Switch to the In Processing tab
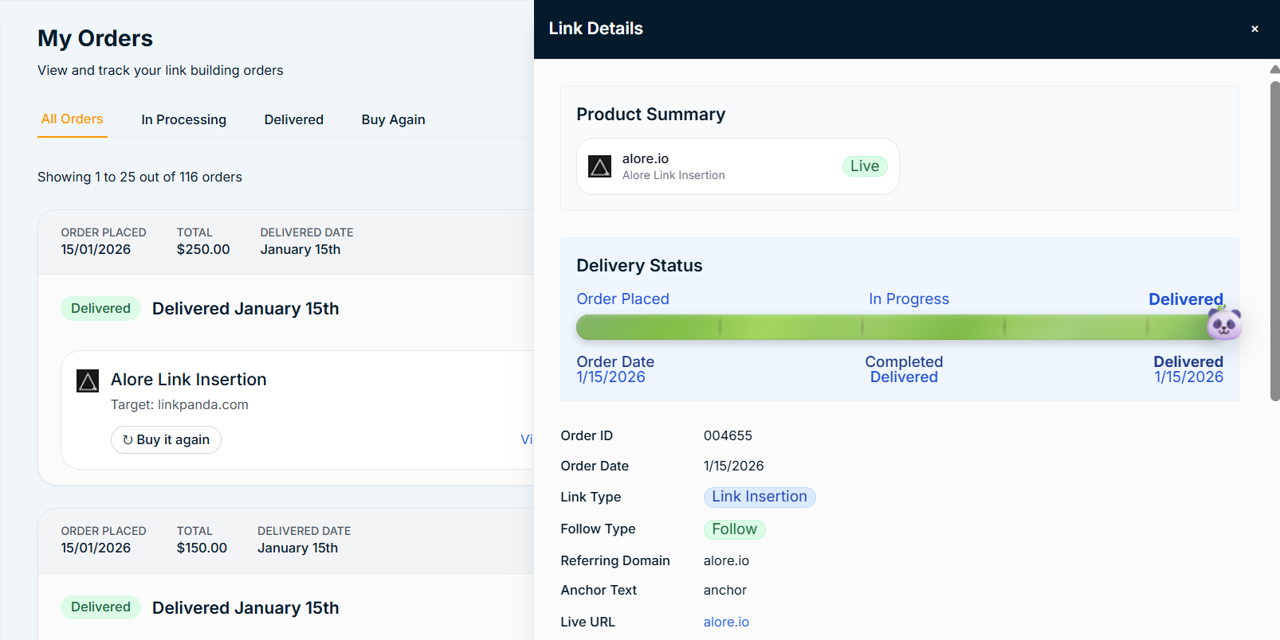The height and width of the screenshot is (640, 1280). [x=184, y=119]
